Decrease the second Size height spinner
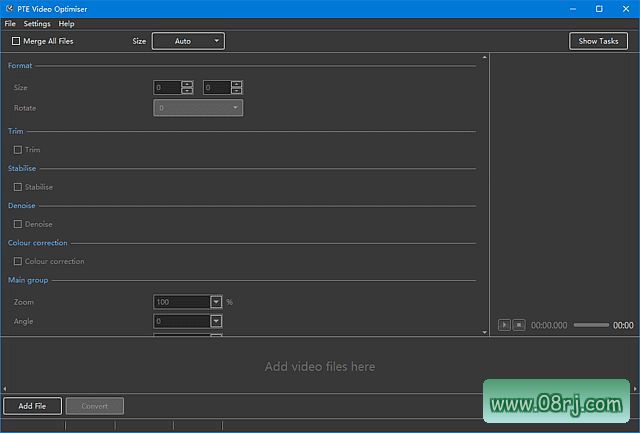This screenshot has height=433, width=640. point(237,91)
